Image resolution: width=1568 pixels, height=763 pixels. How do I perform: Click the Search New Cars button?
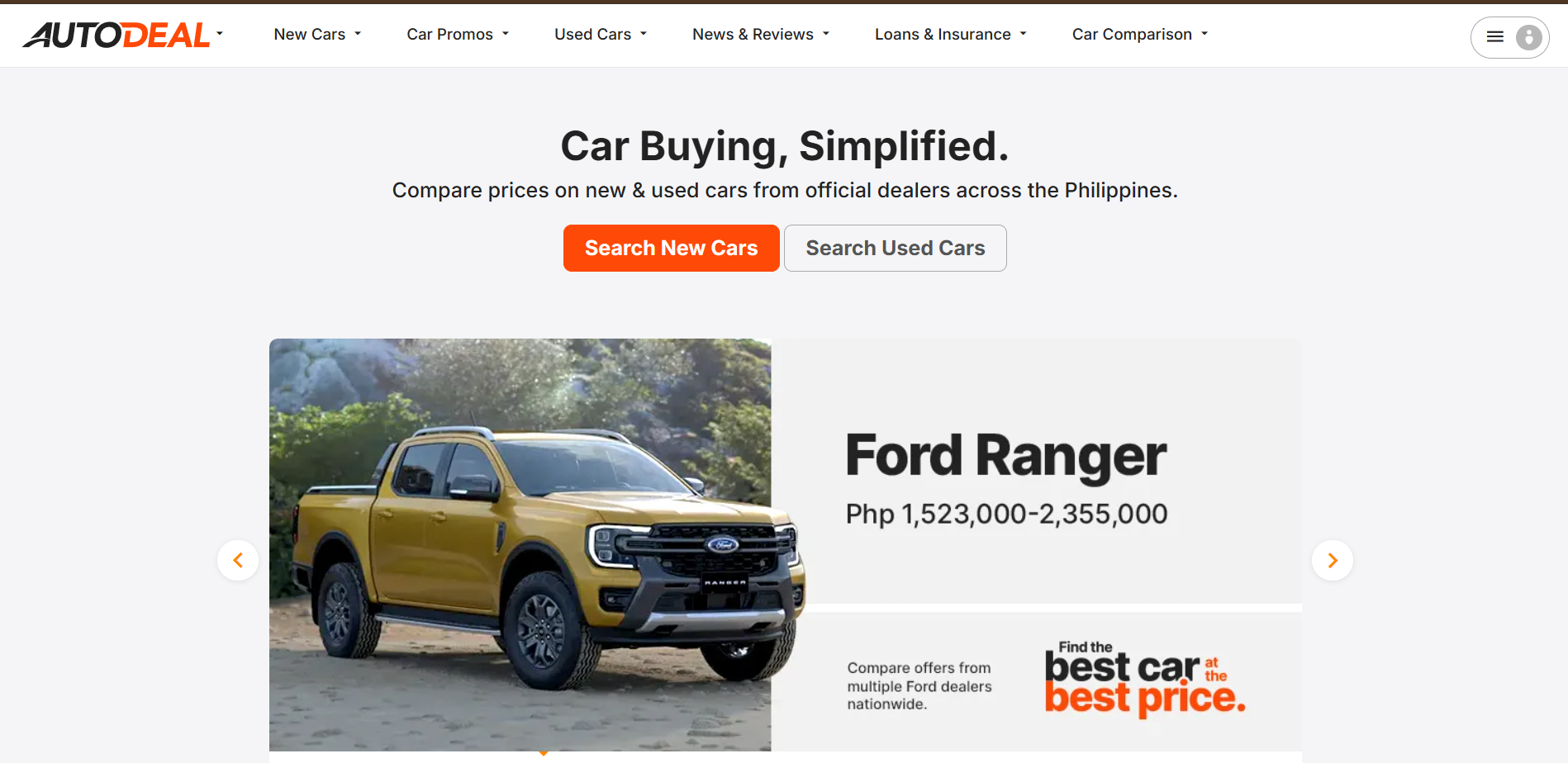point(672,249)
